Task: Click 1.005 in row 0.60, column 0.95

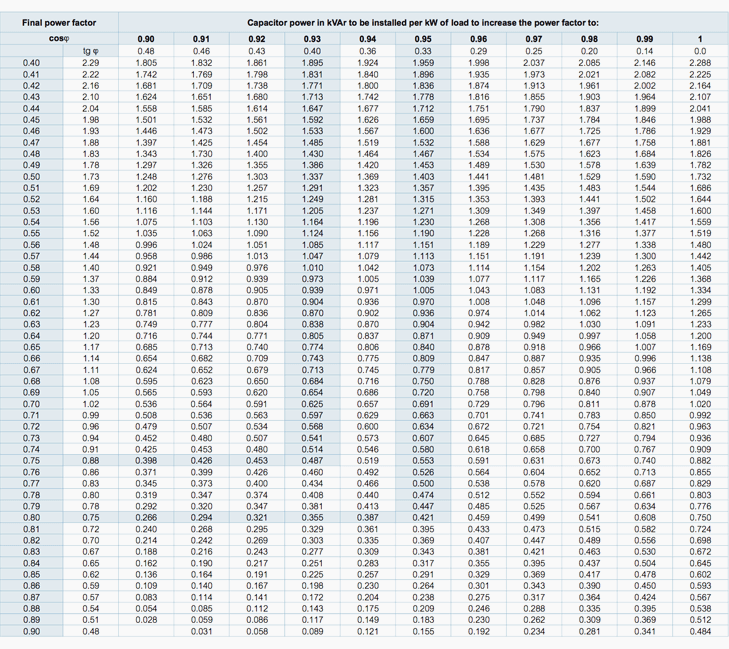Action: (x=423, y=290)
